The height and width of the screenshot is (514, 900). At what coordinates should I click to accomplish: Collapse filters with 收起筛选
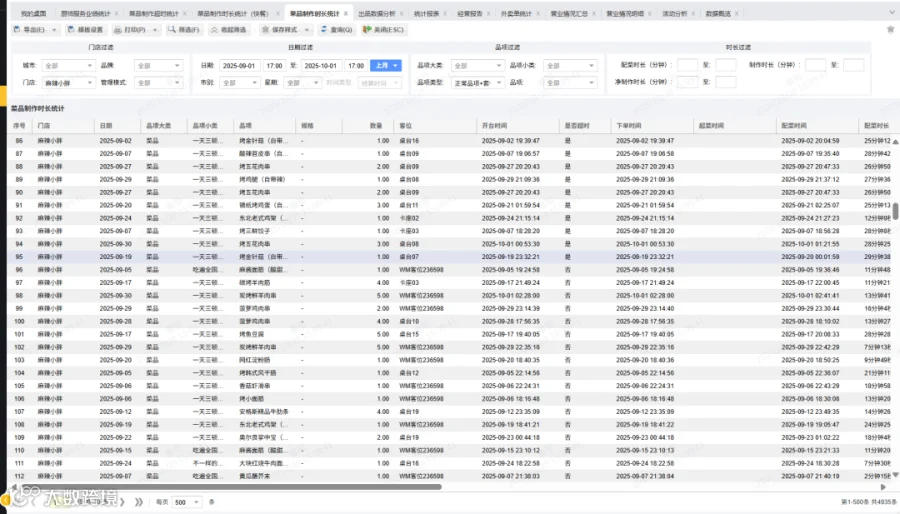coord(228,29)
